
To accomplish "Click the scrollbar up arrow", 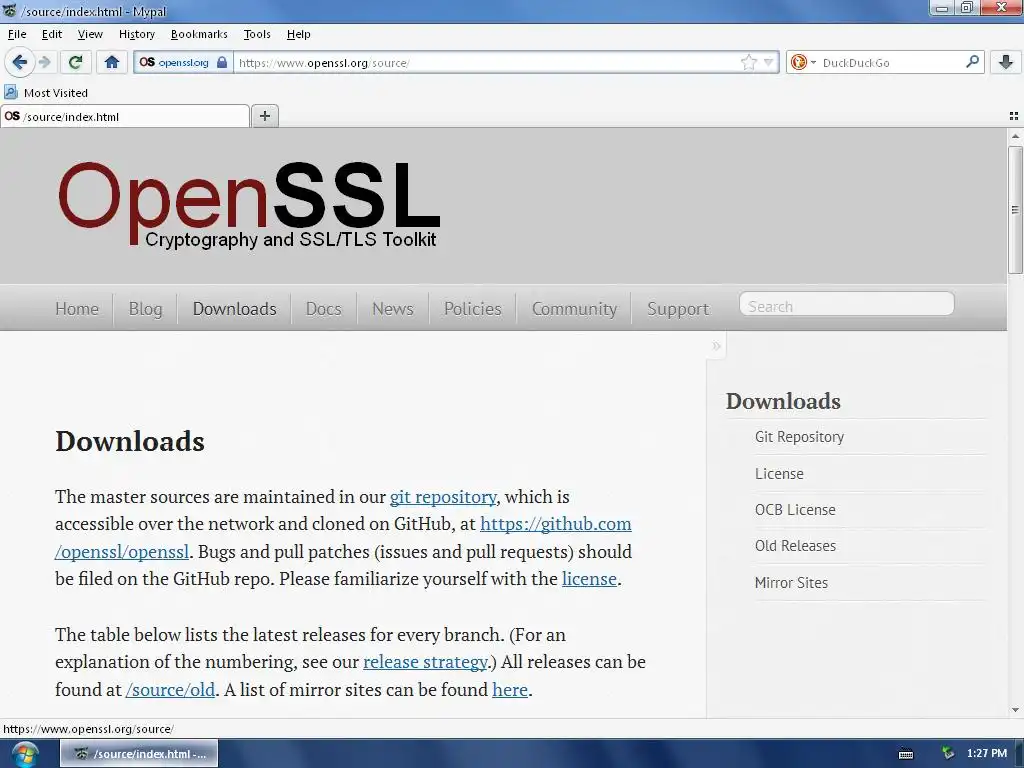I will (1015, 136).
